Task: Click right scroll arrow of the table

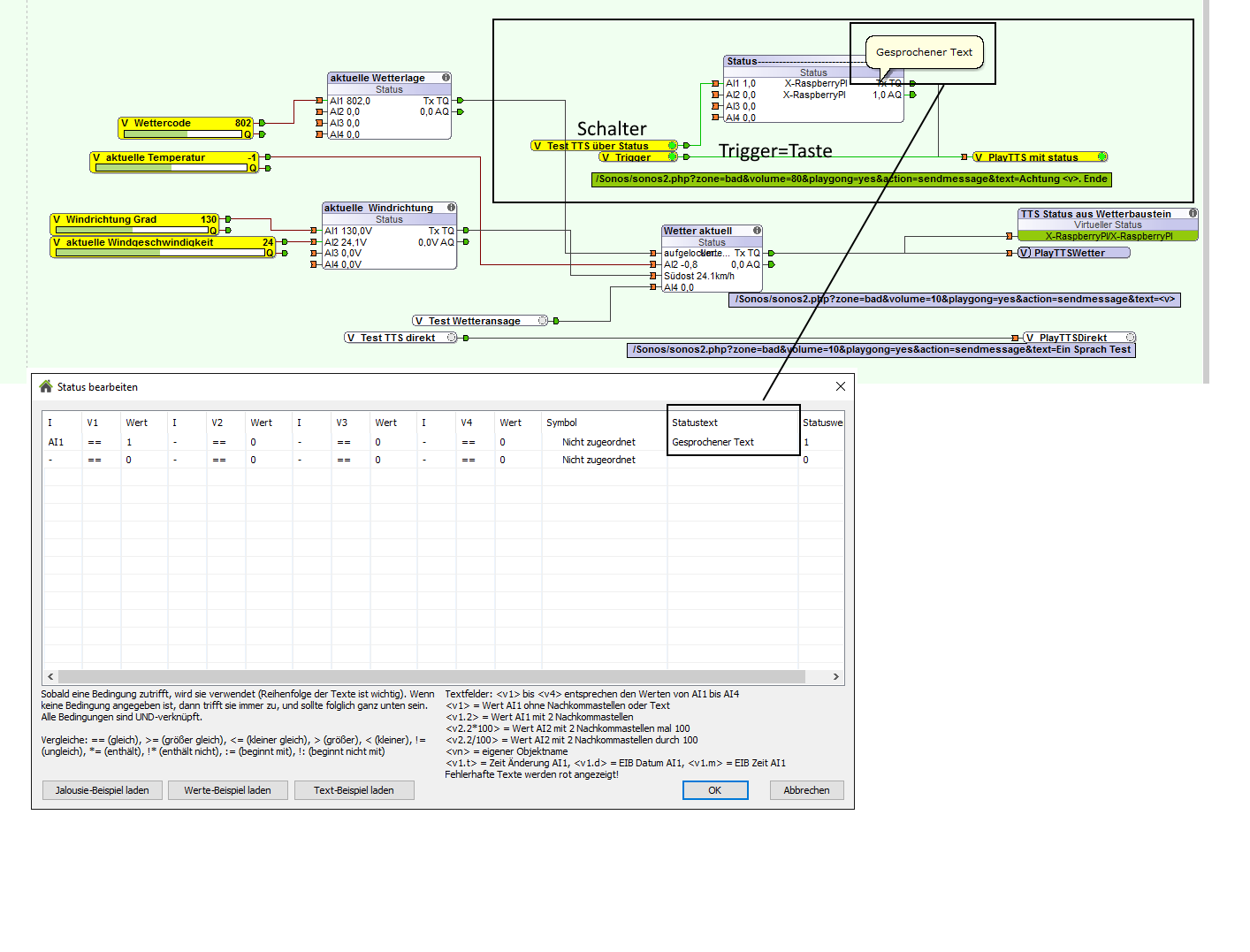Action: click(x=835, y=676)
